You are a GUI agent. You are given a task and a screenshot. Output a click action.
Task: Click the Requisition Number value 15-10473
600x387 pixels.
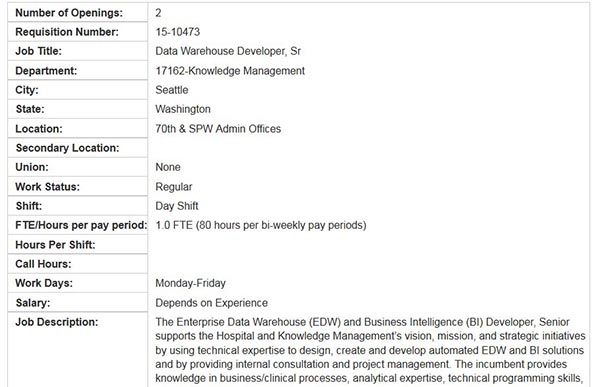click(178, 32)
